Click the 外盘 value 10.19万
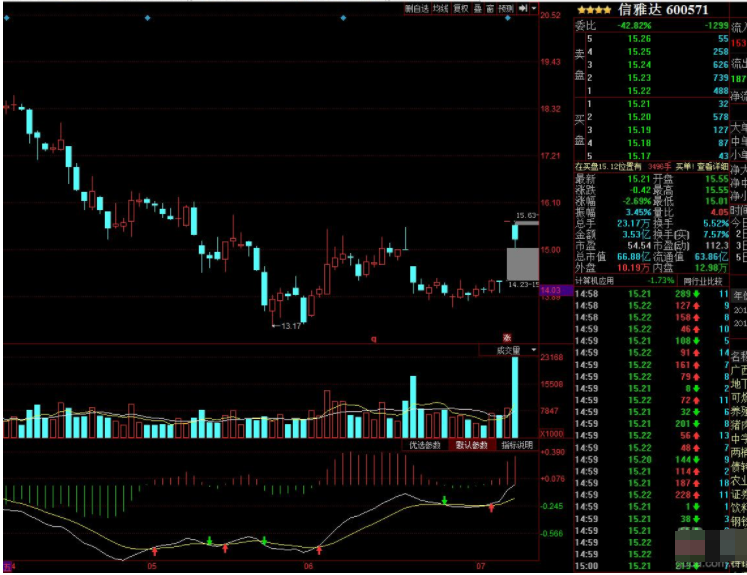Image resolution: width=747 pixels, height=575 pixels. 634,268
